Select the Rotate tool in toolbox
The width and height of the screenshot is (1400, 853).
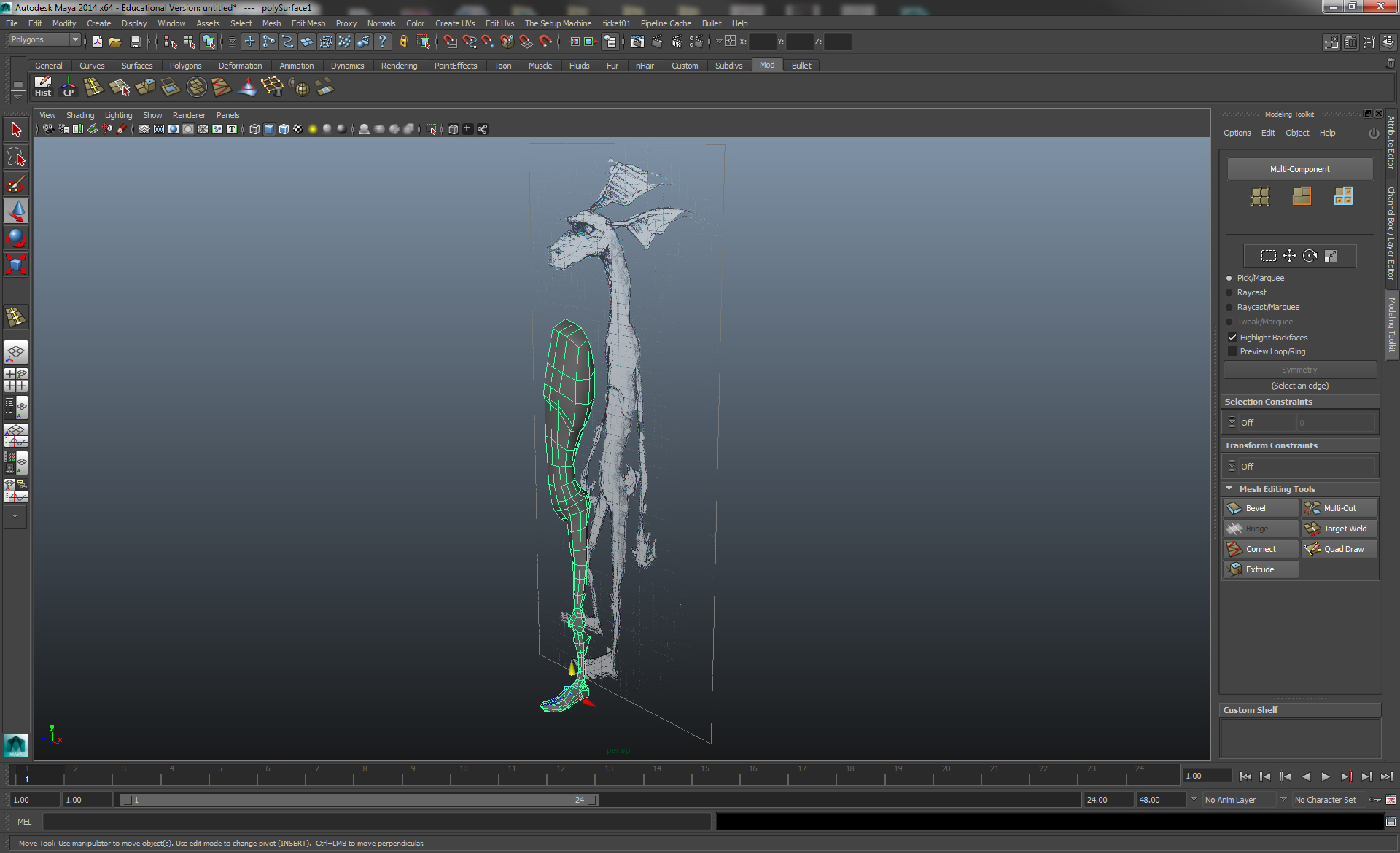pyautogui.click(x=16, y=238)
